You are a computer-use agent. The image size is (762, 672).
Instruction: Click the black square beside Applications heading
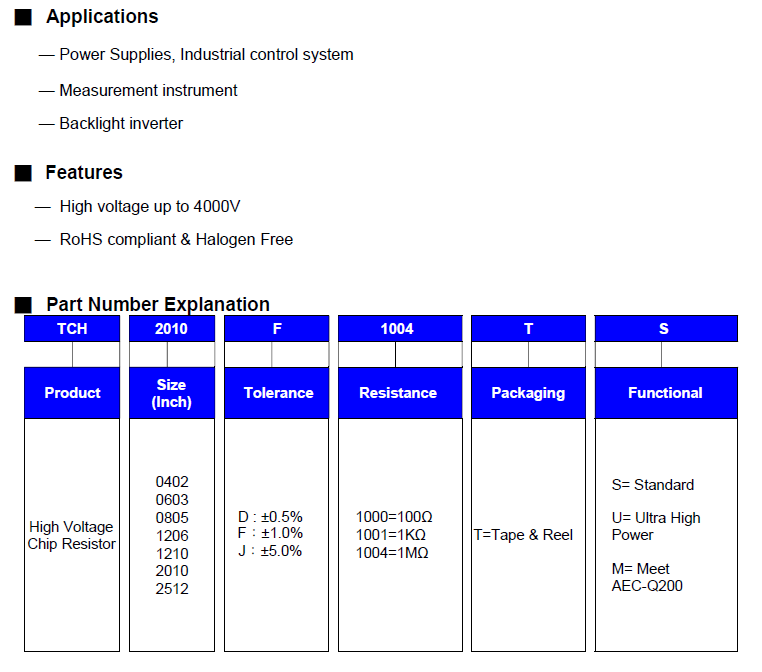coord(23,18)
